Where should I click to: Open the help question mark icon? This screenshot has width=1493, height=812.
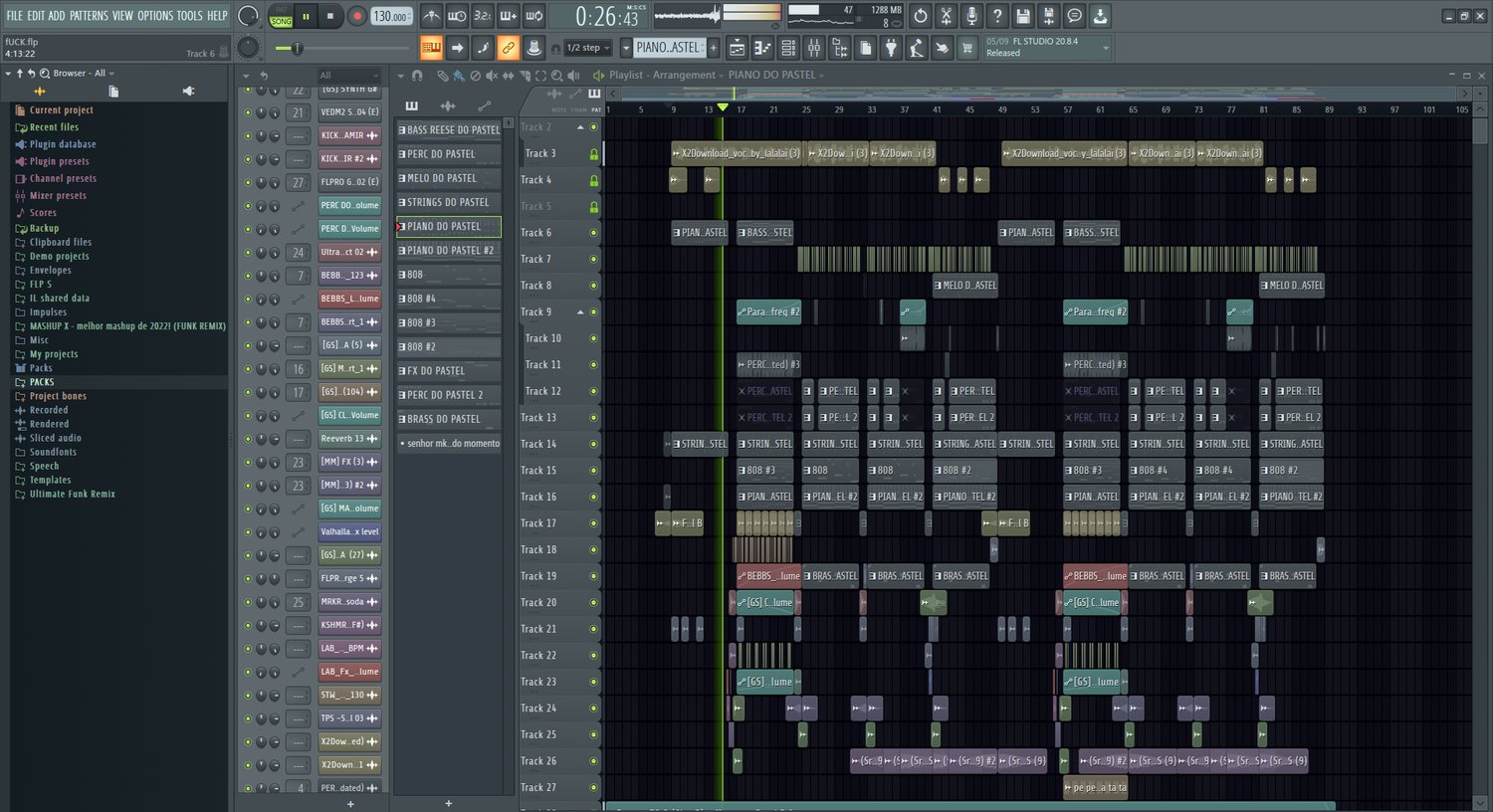997,16
